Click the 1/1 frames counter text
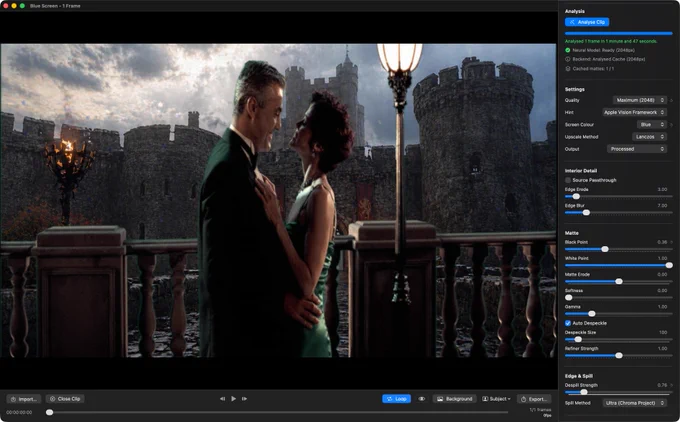Image resolution: width=680 pixels, height=422 pixels. [540, 410]
